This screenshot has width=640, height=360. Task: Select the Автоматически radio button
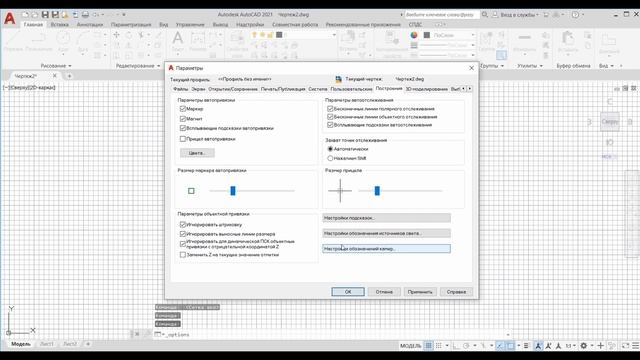pos(330,149)
